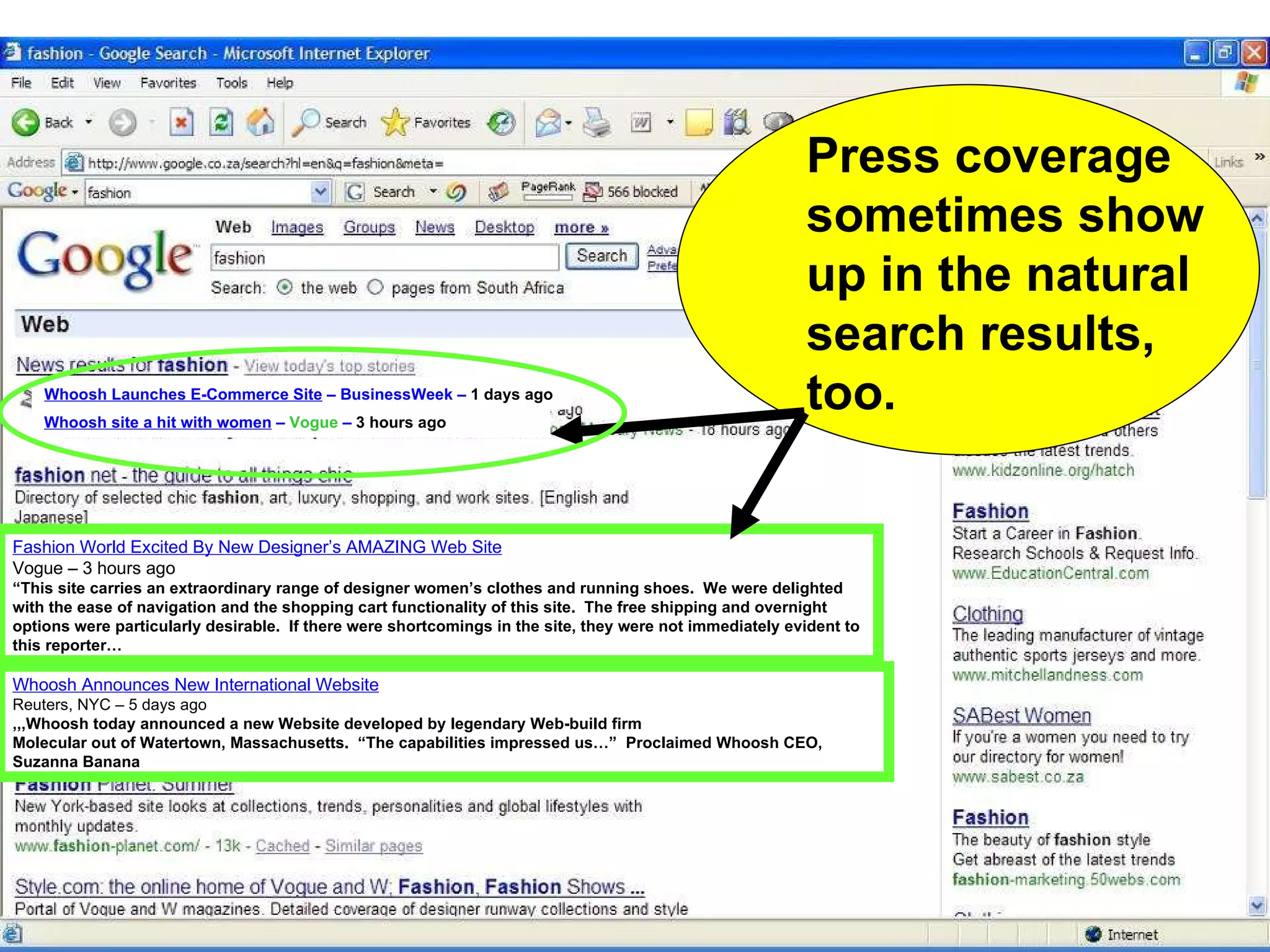Click the Google toolbar swirl News icon
1270x952 pixels.
point(457,192)
